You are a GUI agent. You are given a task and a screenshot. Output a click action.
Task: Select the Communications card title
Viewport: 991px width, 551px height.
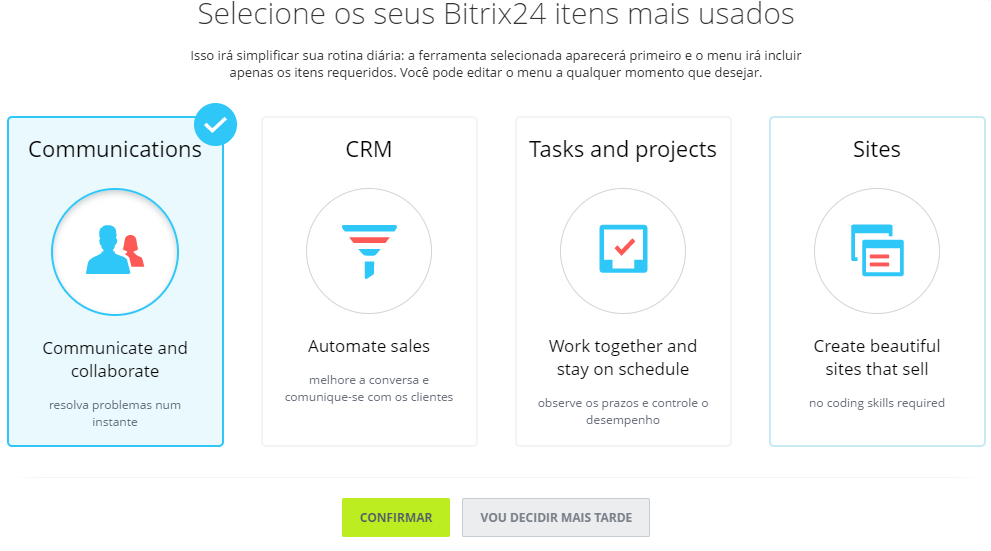click(115, 150)
